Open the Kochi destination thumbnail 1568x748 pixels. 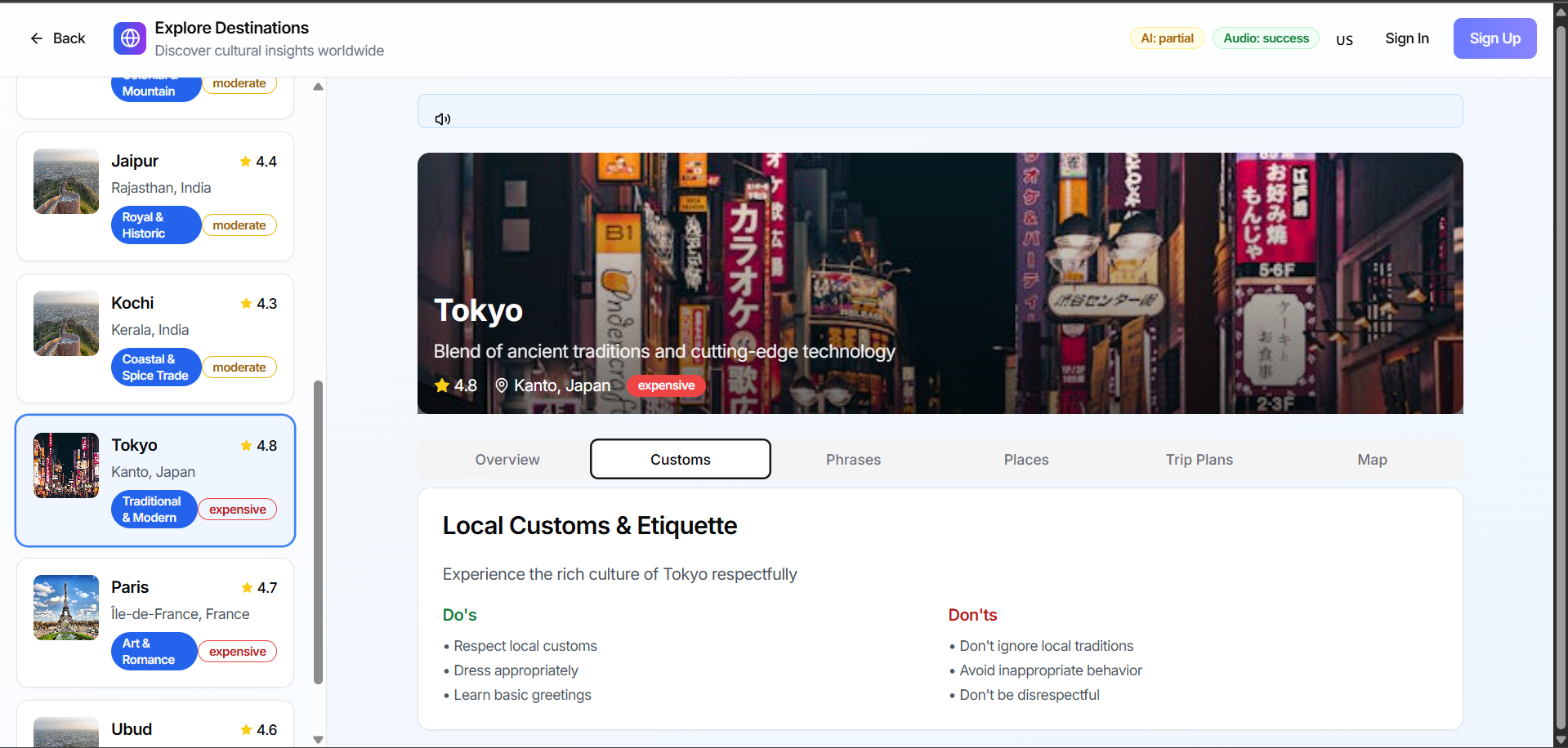[66, 323]
